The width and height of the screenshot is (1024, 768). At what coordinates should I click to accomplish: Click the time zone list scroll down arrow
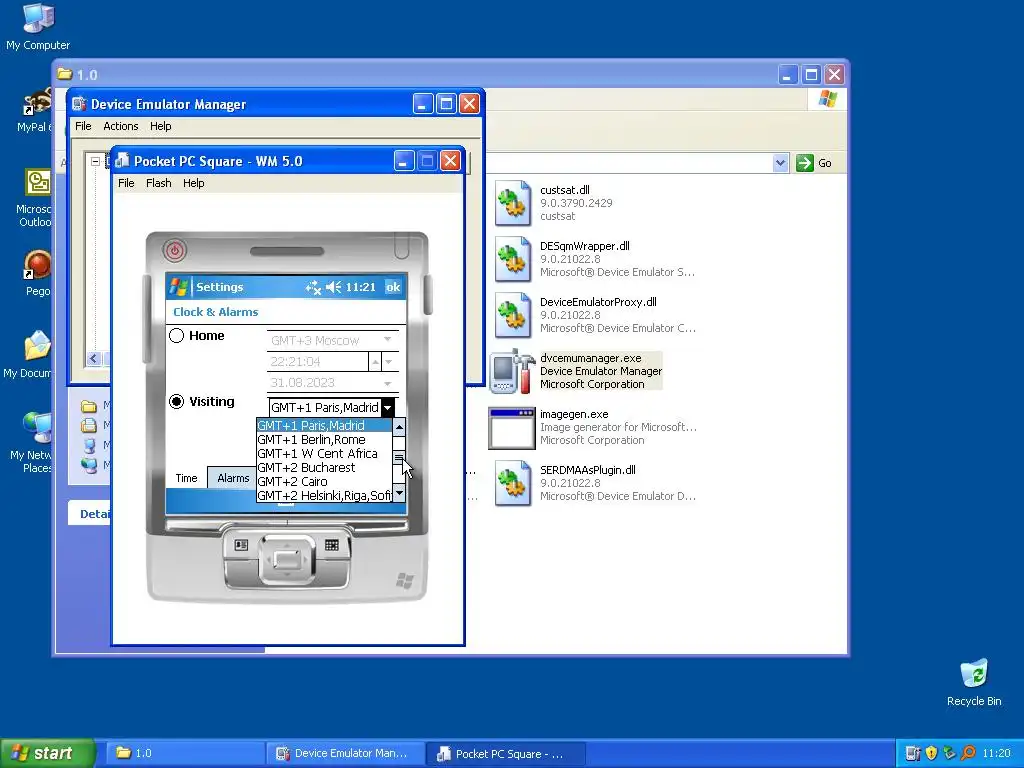tap(399, 494)
